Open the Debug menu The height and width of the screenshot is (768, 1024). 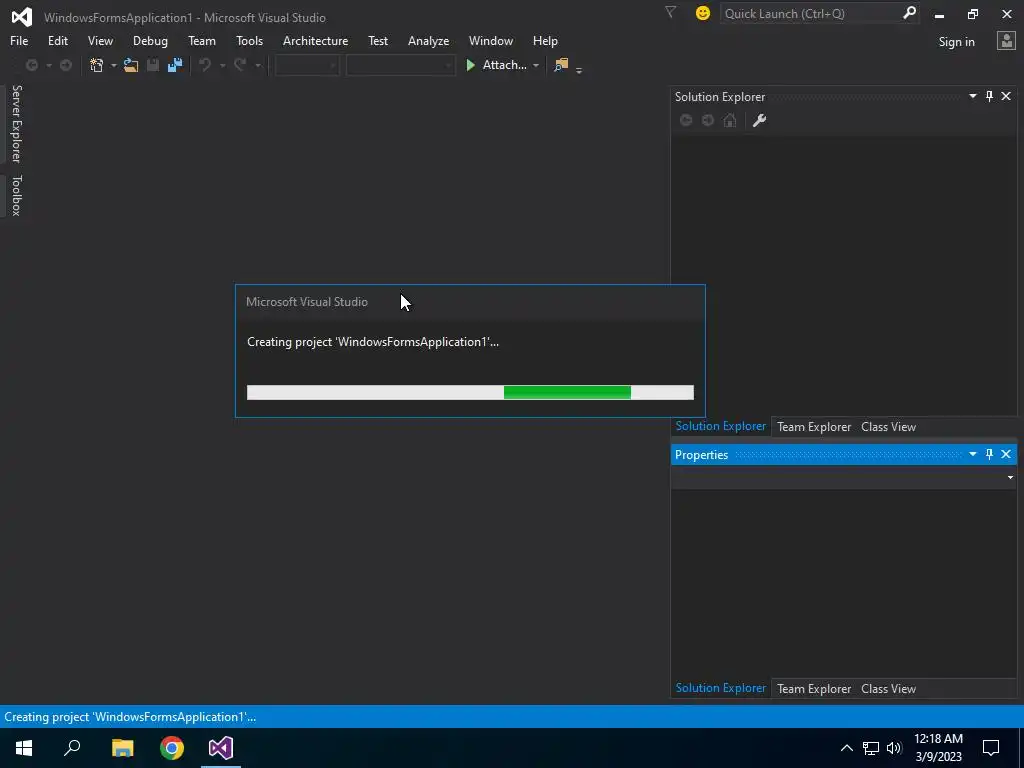pos(150,40)
